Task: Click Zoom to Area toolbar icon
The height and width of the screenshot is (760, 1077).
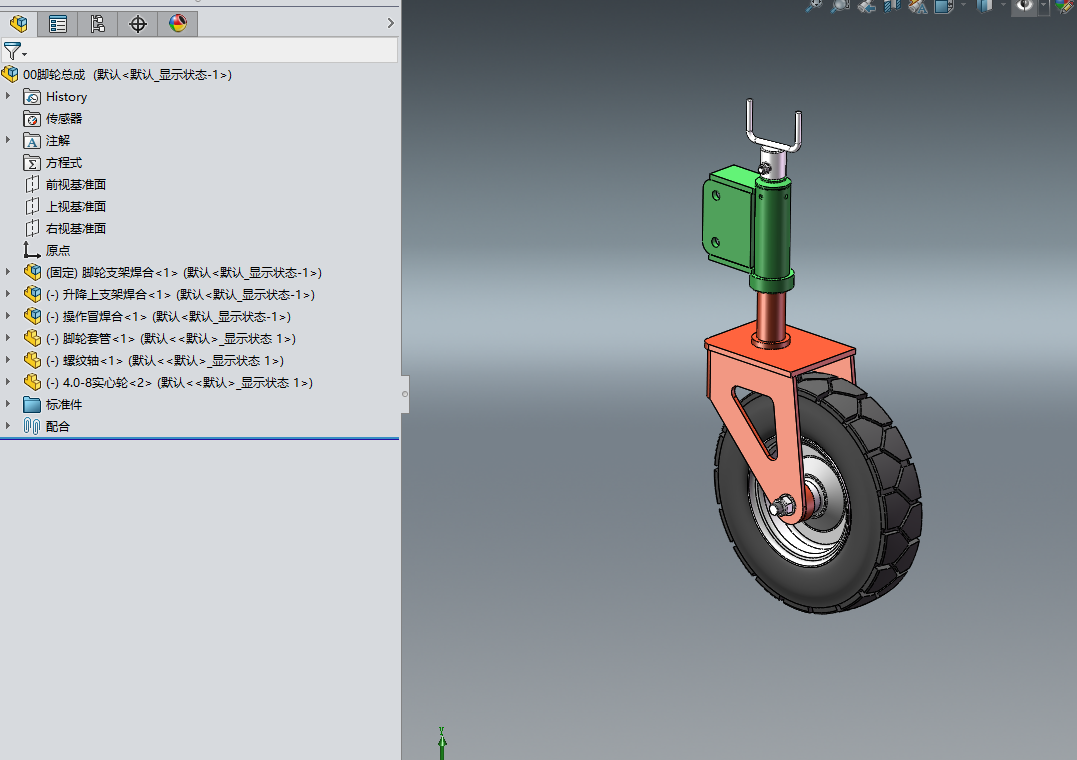Action: click(x=840, y=5)
